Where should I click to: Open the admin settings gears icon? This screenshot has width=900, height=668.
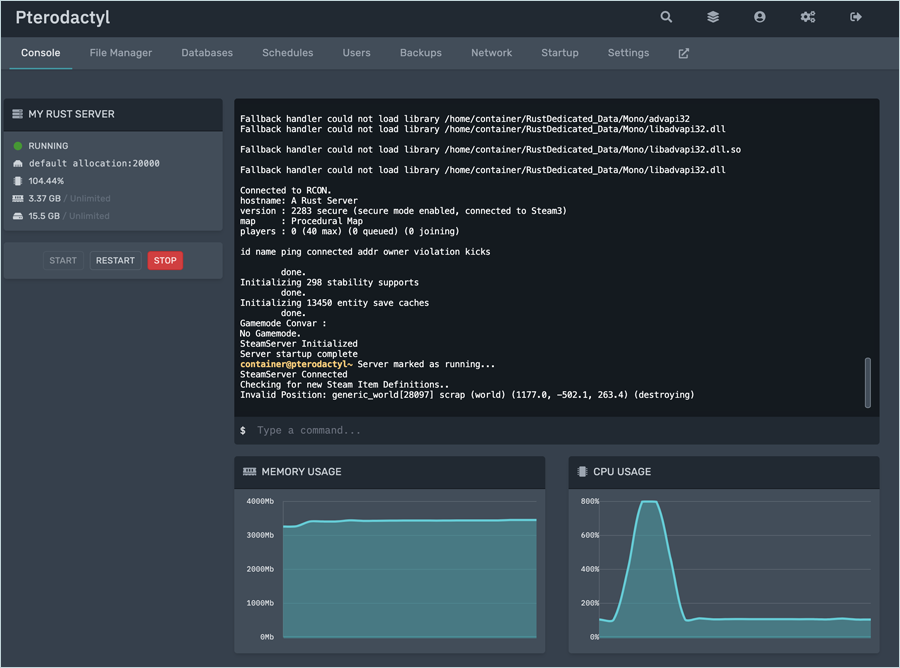coord(808,17)
